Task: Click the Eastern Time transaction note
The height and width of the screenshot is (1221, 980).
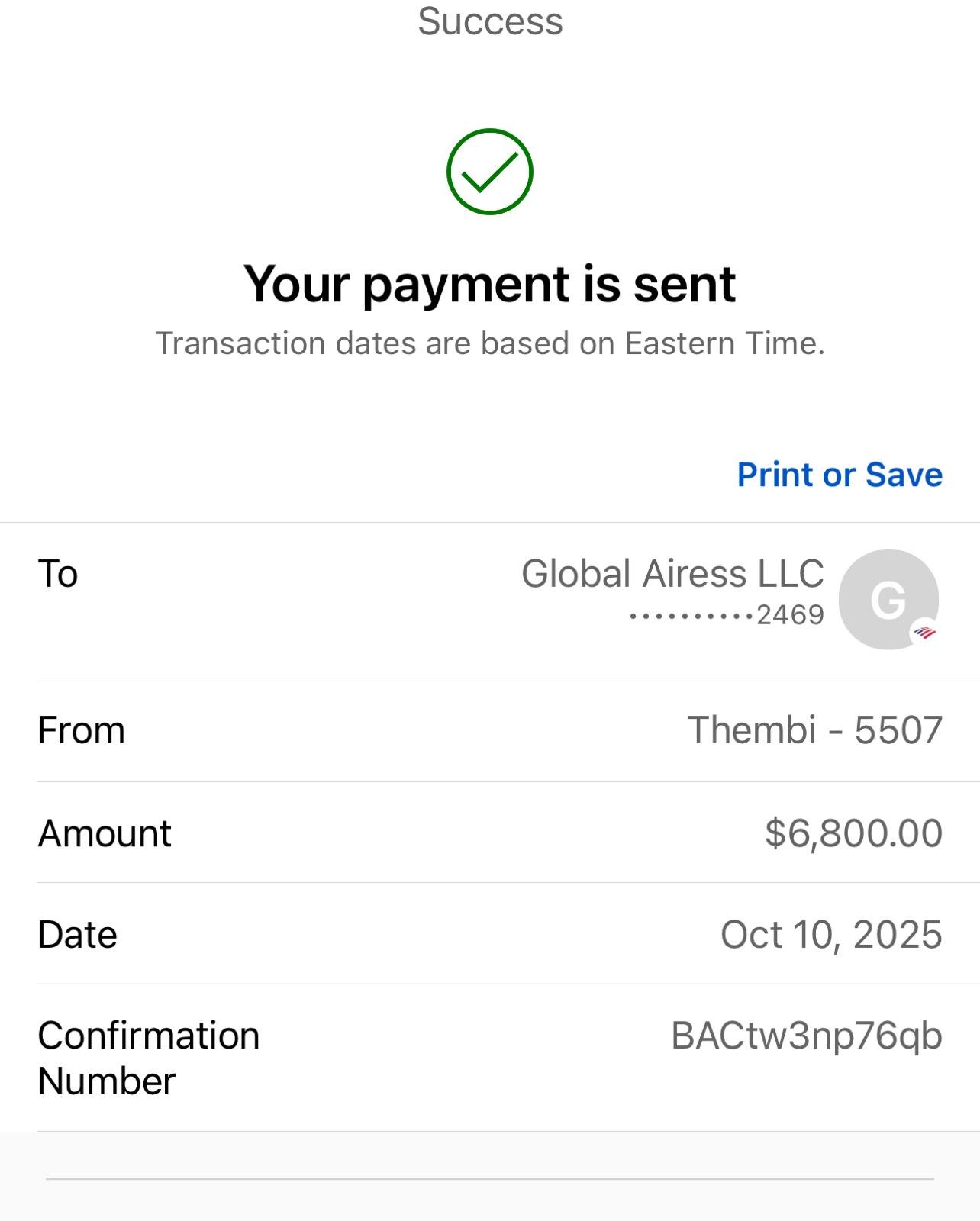Action: pos(489,343)
